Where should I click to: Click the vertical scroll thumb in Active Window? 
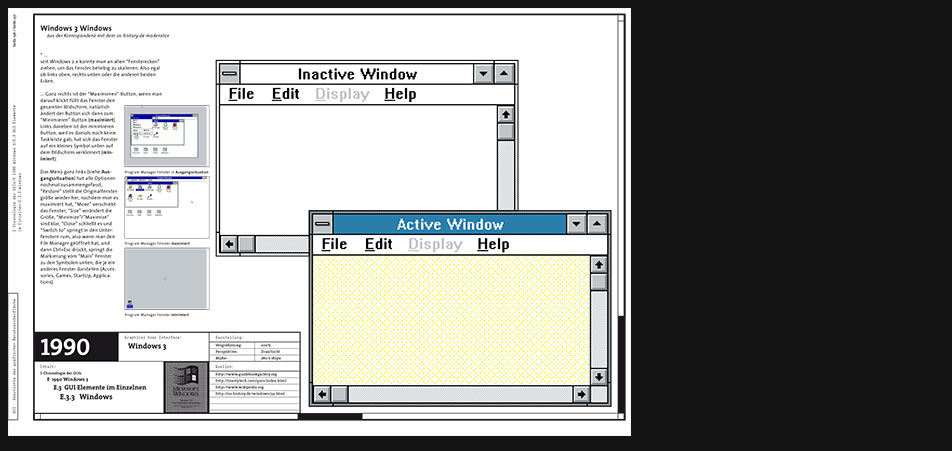pos(598,282)
